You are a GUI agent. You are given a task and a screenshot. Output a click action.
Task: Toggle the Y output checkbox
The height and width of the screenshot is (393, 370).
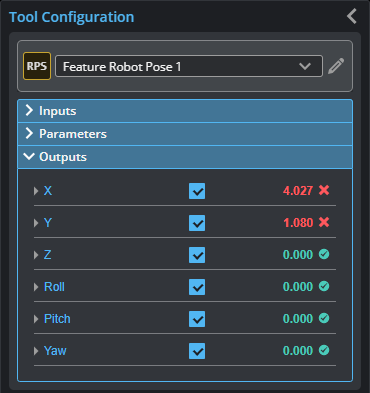pos(197,223)
